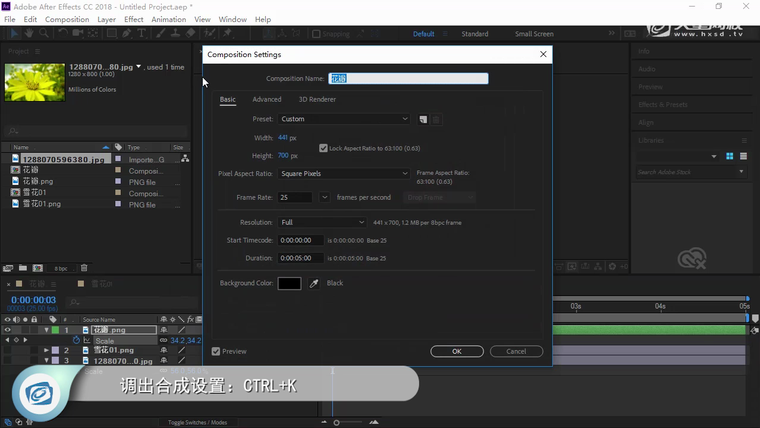This screenshot has width=760, height=428.
Task: Open the Pixel Aspect Ratio dropdown
Action: click(x=344, y=173)
